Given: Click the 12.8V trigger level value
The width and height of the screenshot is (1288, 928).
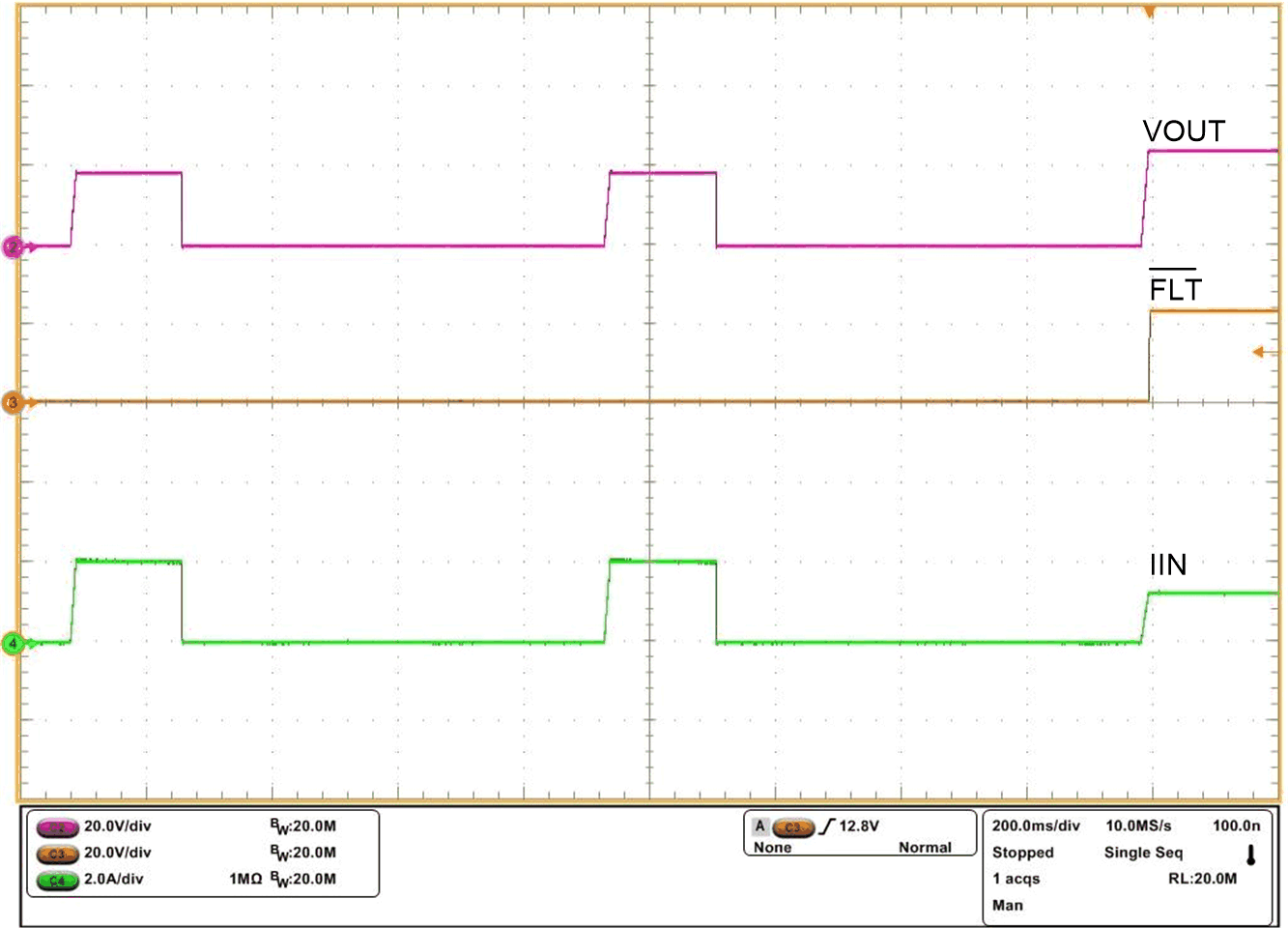Looking at the screenshot, I should tap(859, 826).
